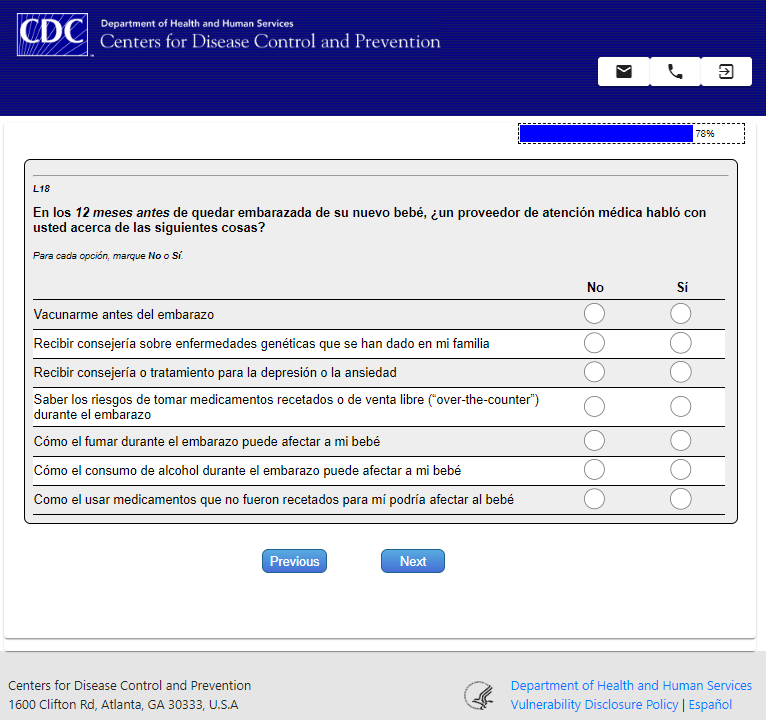Click the phone contact icon
This screenshot has height=720, width=766.
pos(675,72)
